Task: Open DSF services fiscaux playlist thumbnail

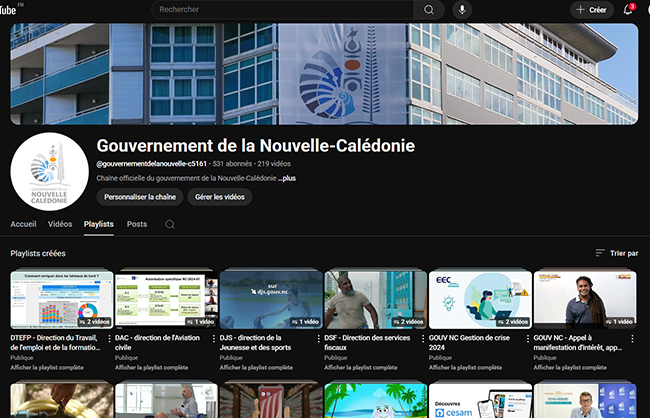Action: point(376,300)
